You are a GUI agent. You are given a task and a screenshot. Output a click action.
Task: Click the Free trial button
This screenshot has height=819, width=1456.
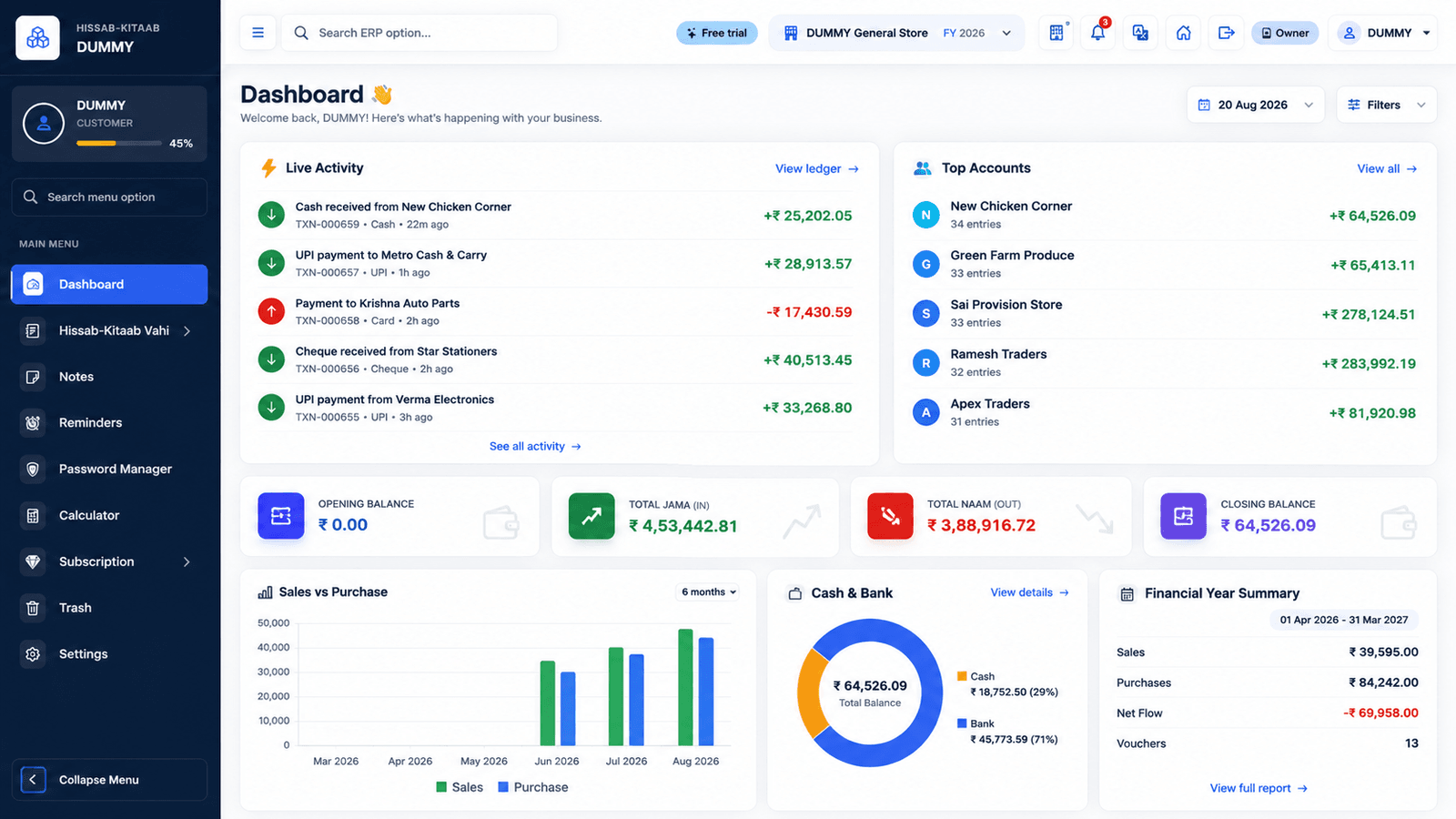pyautogui.click(x=717, y=33)
